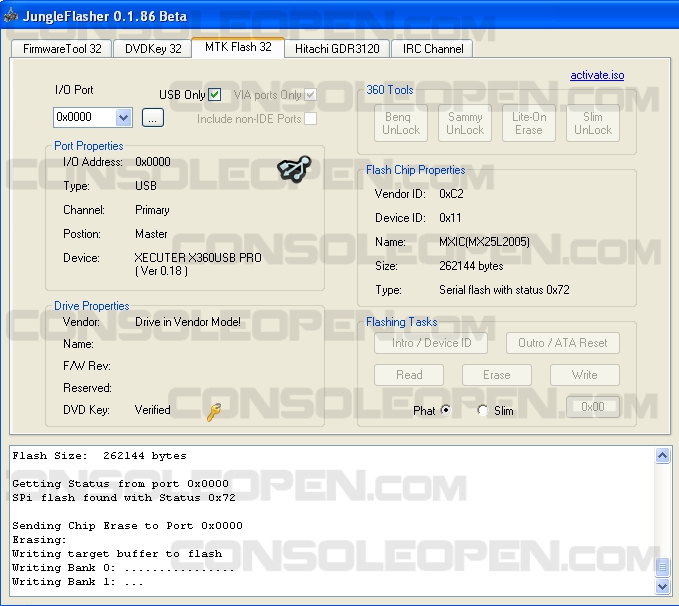This screenshot has width=679, height=606.
Task: Click the Channel value 'Primary'
Action: point(152,210)
